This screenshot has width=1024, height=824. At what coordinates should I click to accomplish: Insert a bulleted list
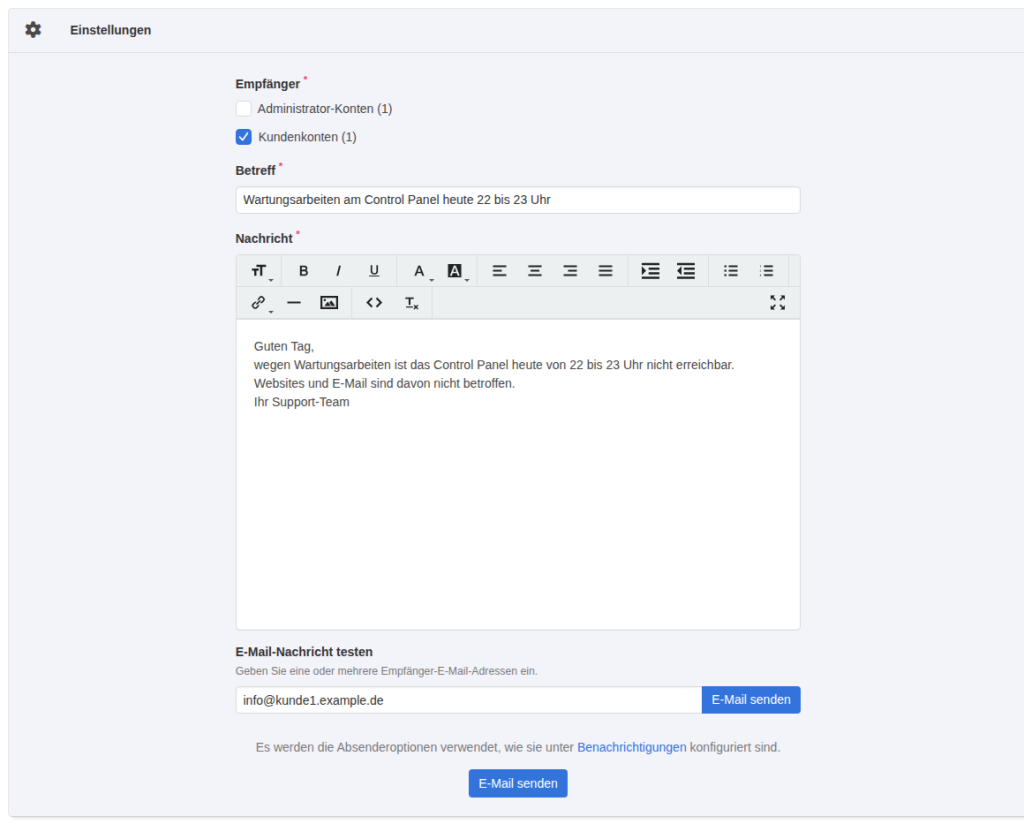[x=731, y=271]
